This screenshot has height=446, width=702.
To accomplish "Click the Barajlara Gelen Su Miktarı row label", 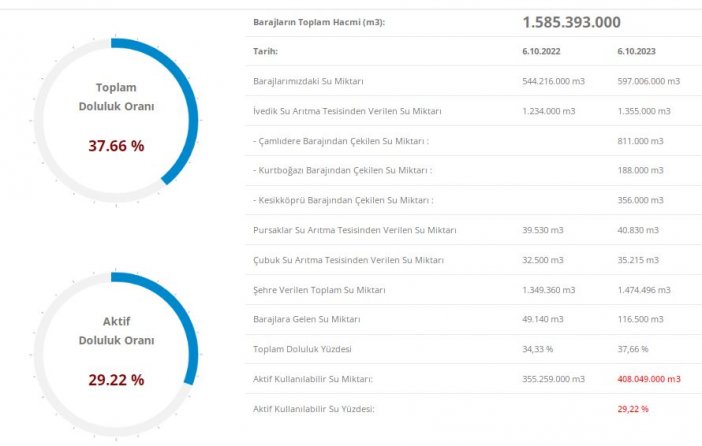I will (x=315, y=320).
